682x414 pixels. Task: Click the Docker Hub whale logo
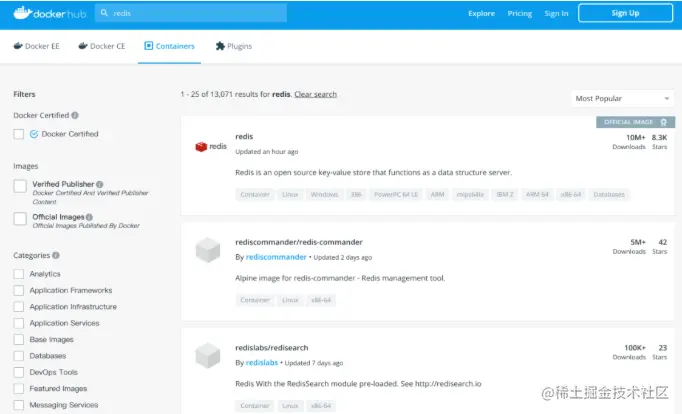pyautogui.click(x=50, y=13)
